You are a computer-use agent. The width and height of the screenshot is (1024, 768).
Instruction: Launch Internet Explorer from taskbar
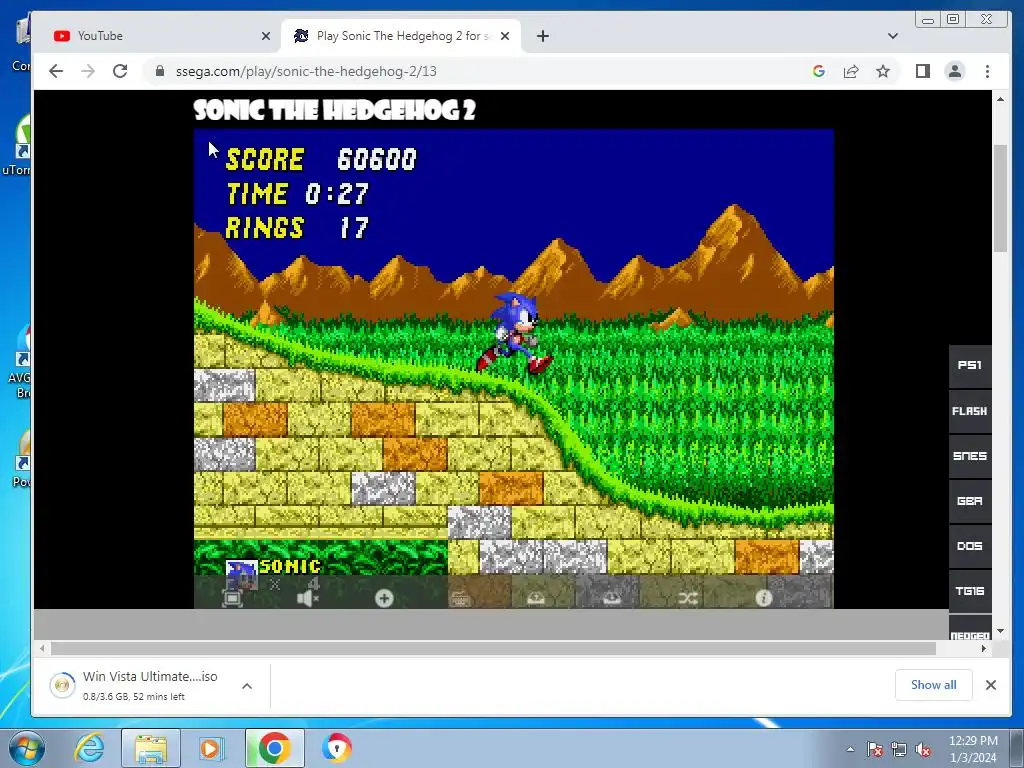coord(90,748)
